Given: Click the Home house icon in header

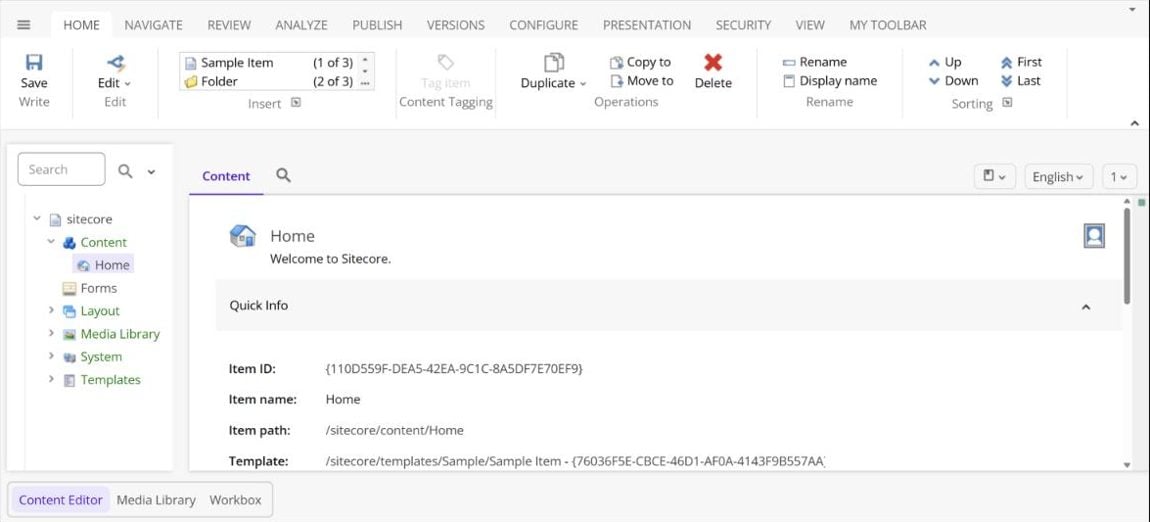Looking at the screenshot, I should (243, 236).
